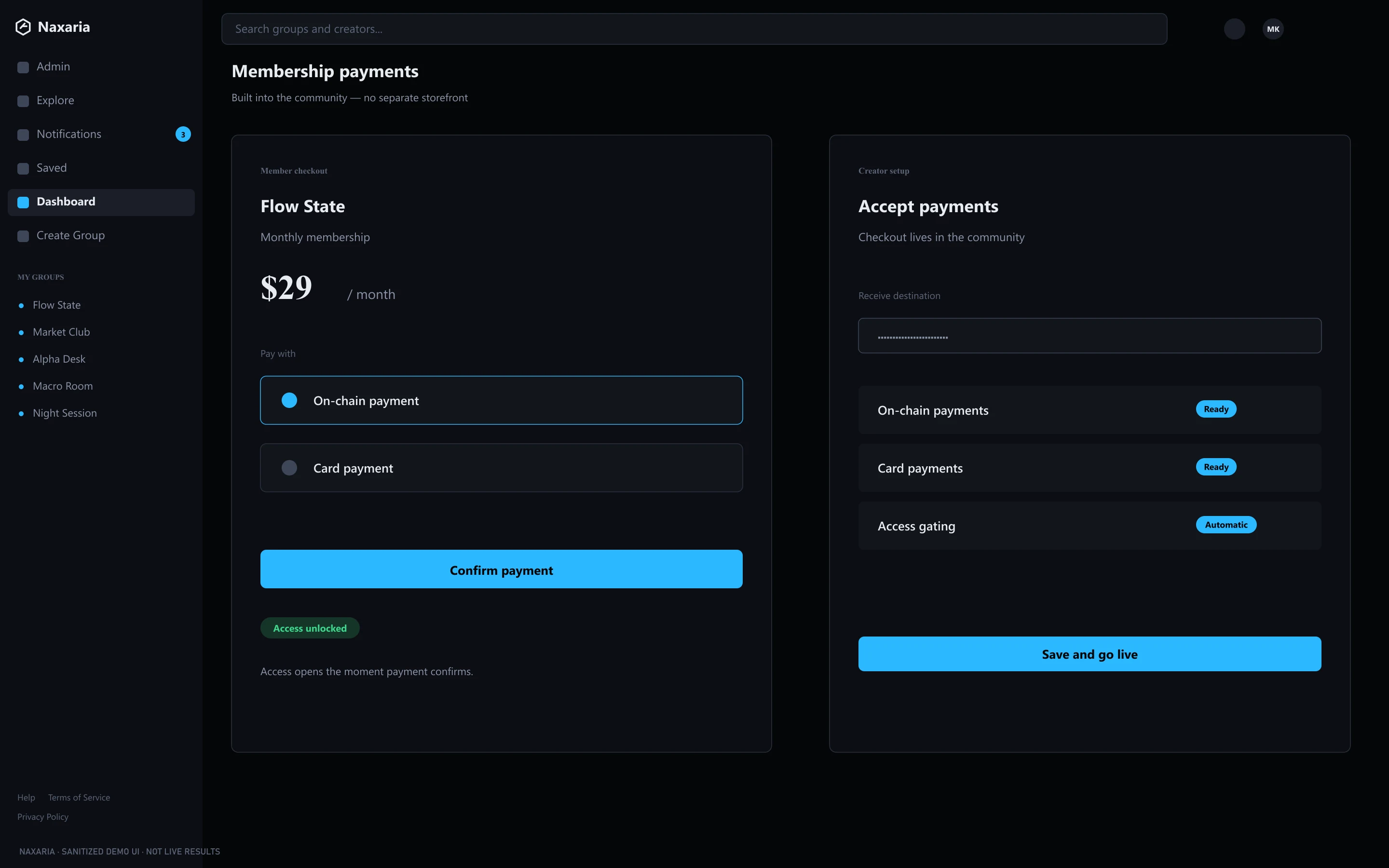
Task: Open the notifications badge showing 3
Action: pos(183,135)
